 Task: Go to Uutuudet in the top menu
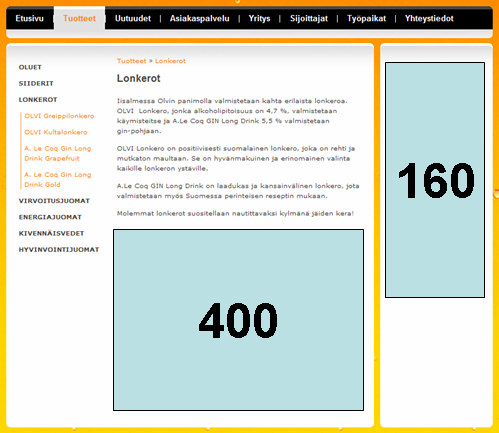tap(133, 19)
